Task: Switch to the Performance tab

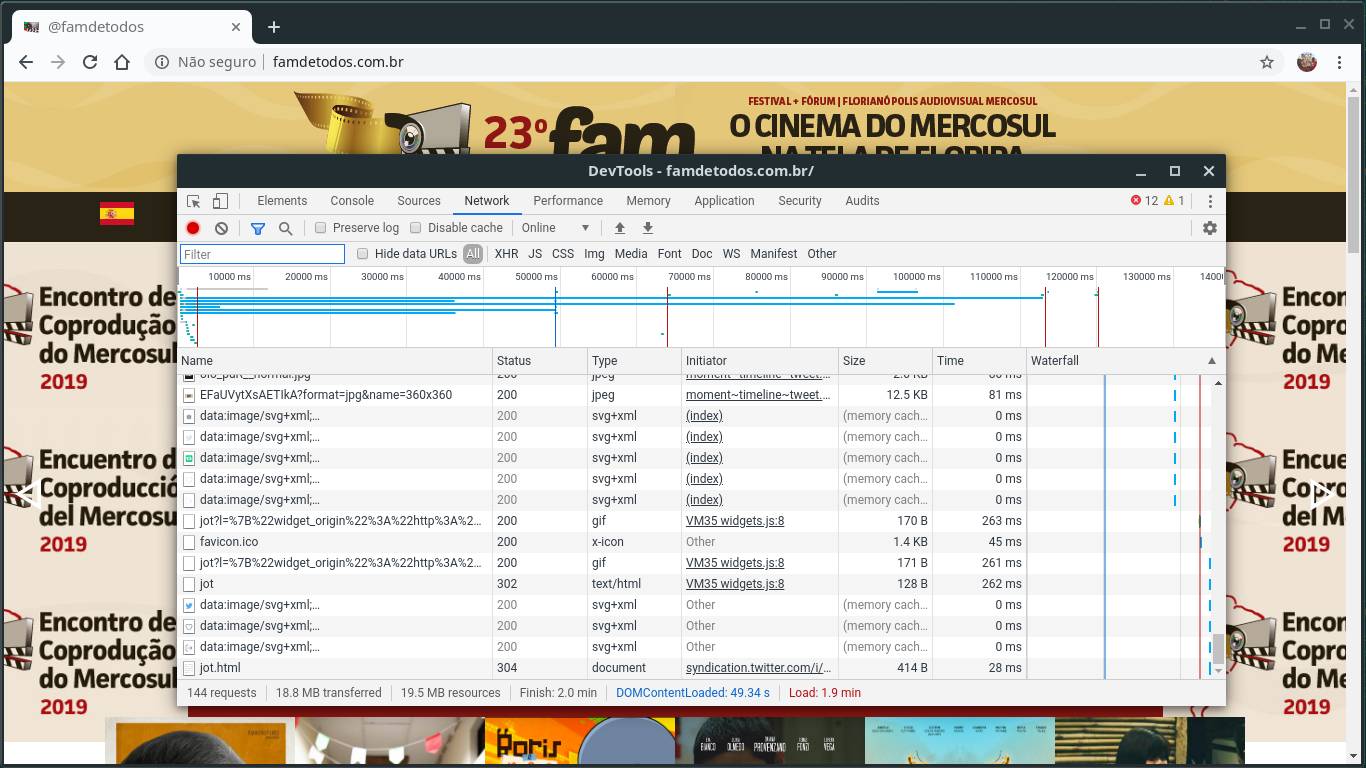Action: (568, 201)
